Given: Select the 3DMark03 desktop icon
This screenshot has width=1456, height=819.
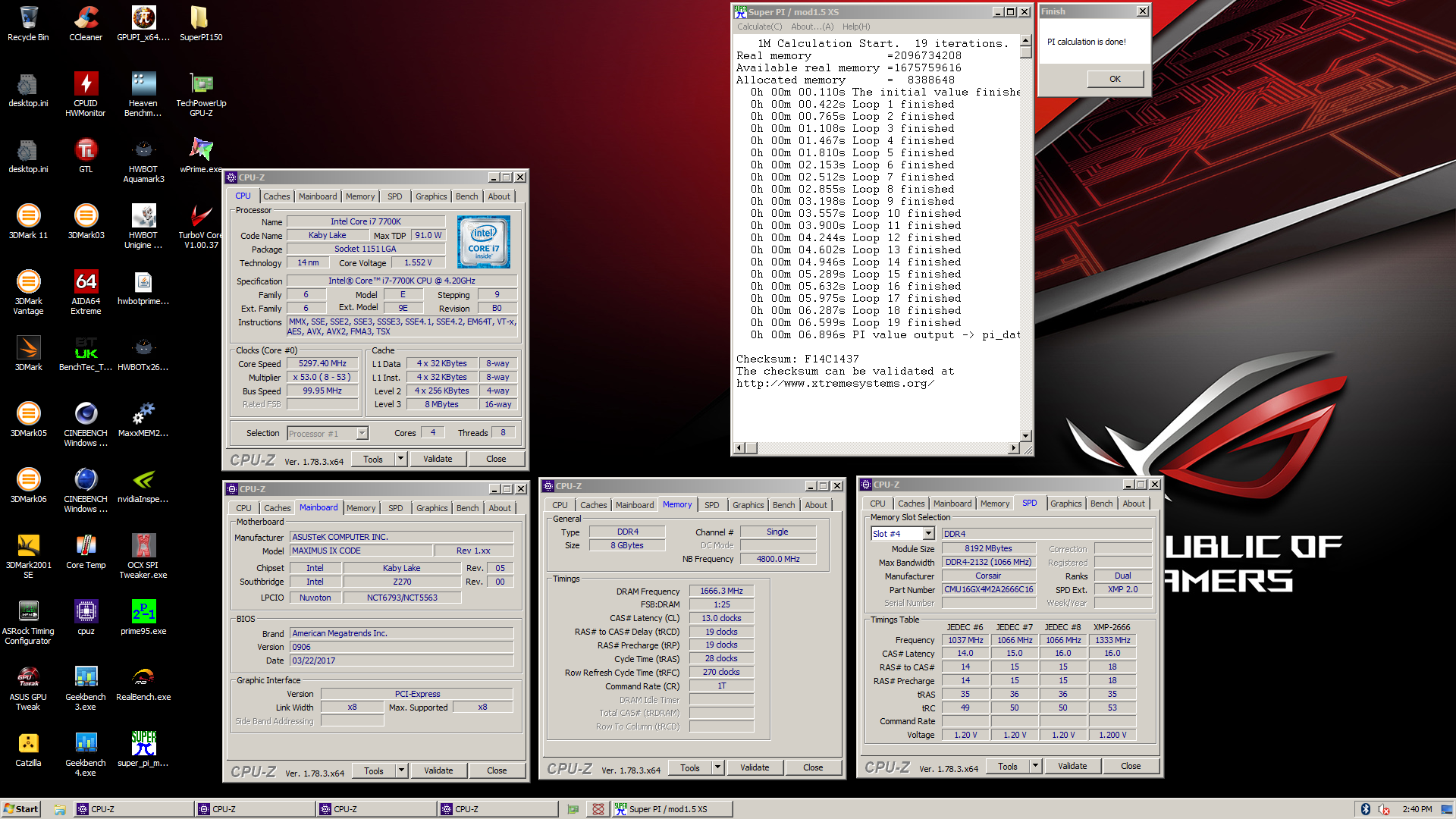Looking at the screenshot, I should pyautogui.click(x=86, y=221).
